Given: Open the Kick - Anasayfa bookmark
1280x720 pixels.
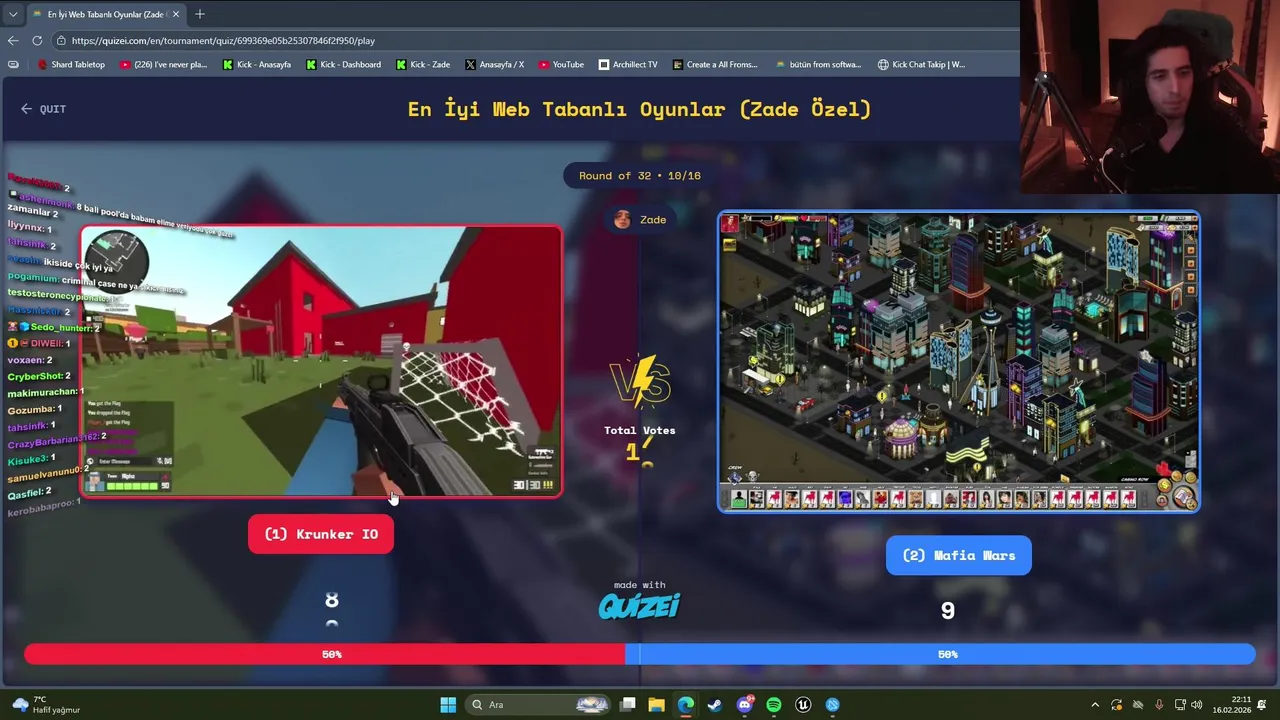Looking at the screenshot, I should click(x=256, y=64).
